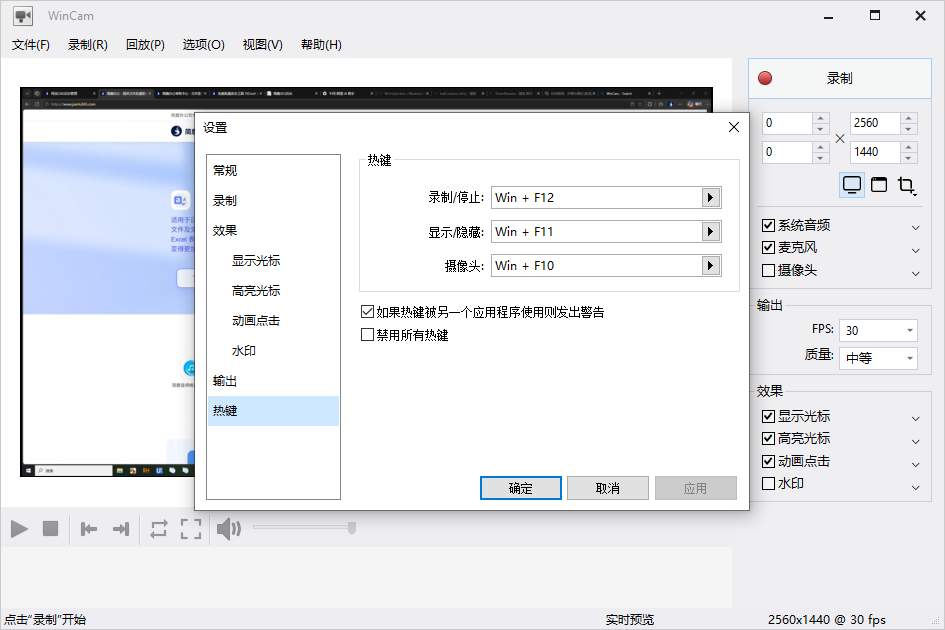Toggle fullscreen preview icon
This screenshot has width=945, height=630.
[191, 529]
